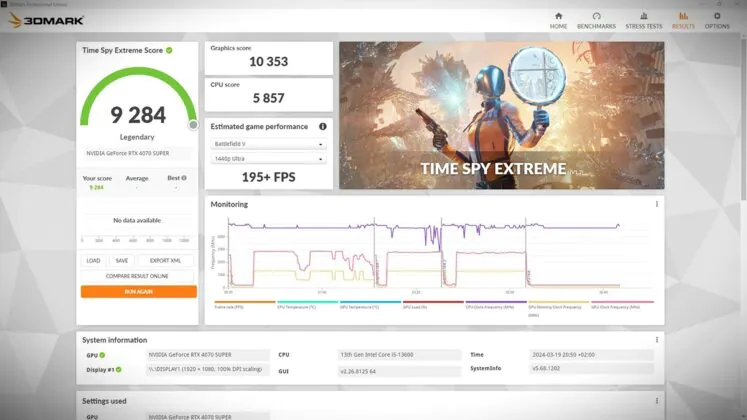Click the 195+ FPS estimate
The height and width of the screenshot is (420, 747).
point(269,177)
